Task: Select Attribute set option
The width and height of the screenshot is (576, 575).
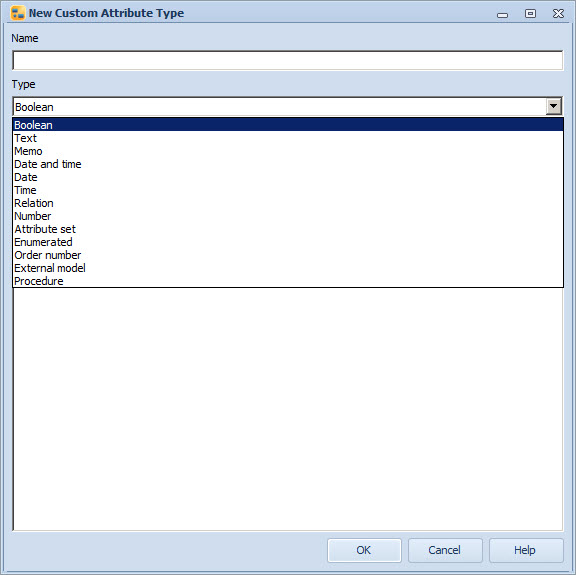Action: (x=288, y=229)
